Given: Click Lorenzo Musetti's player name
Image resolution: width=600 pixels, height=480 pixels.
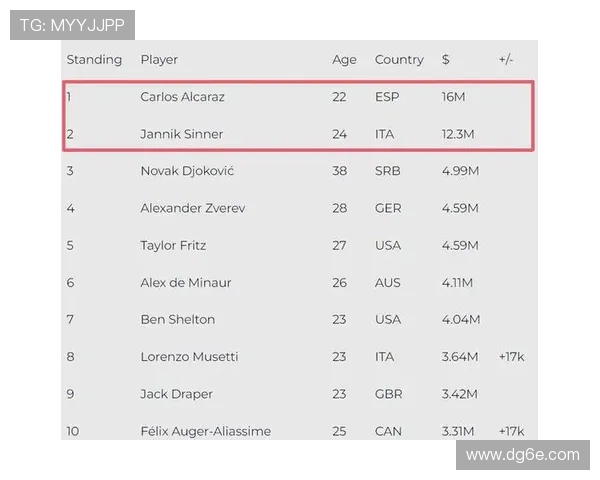Looking at the screenshot, I should [x=189, y=356].
